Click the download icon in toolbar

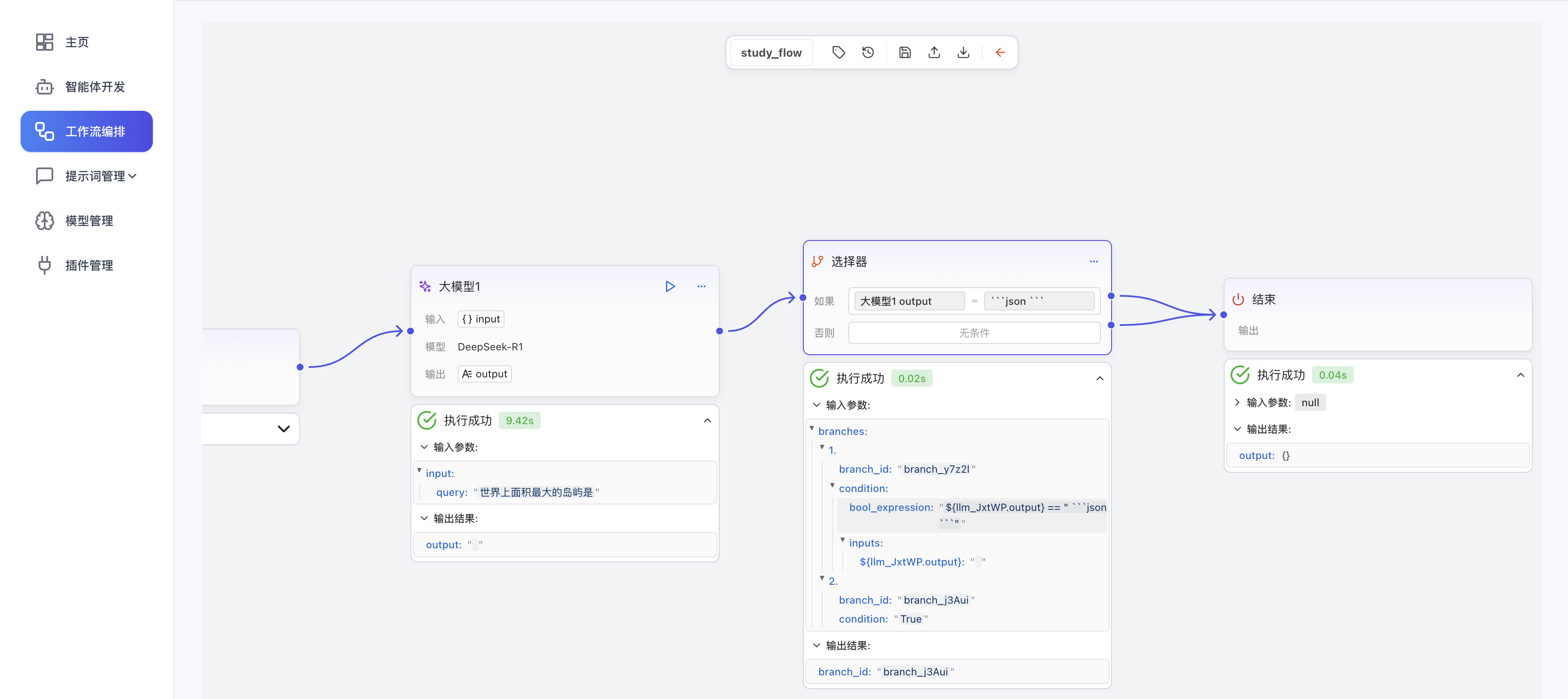click(963, 52)
